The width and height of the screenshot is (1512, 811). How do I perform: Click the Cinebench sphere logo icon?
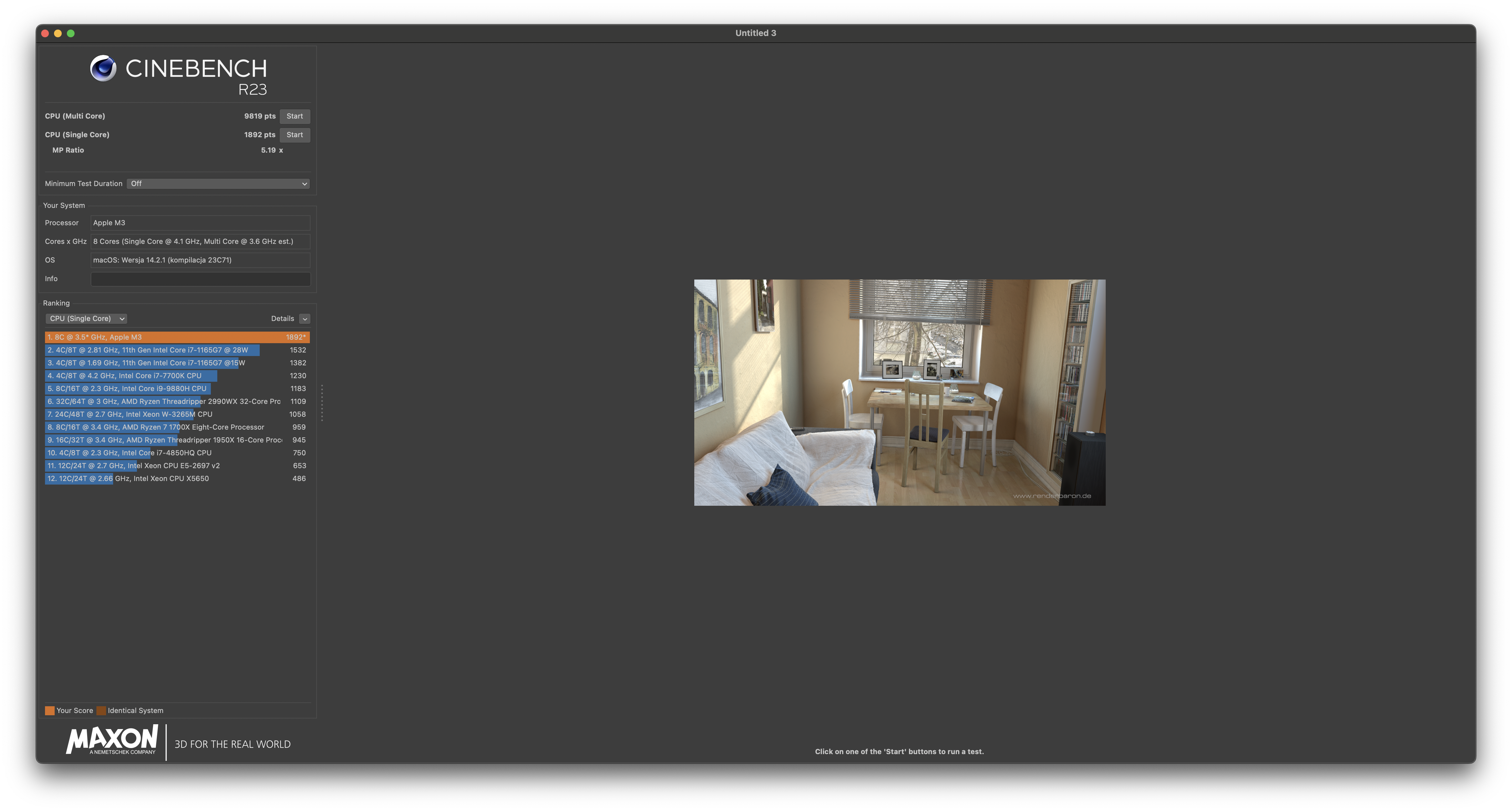click(x=103, y=68)
